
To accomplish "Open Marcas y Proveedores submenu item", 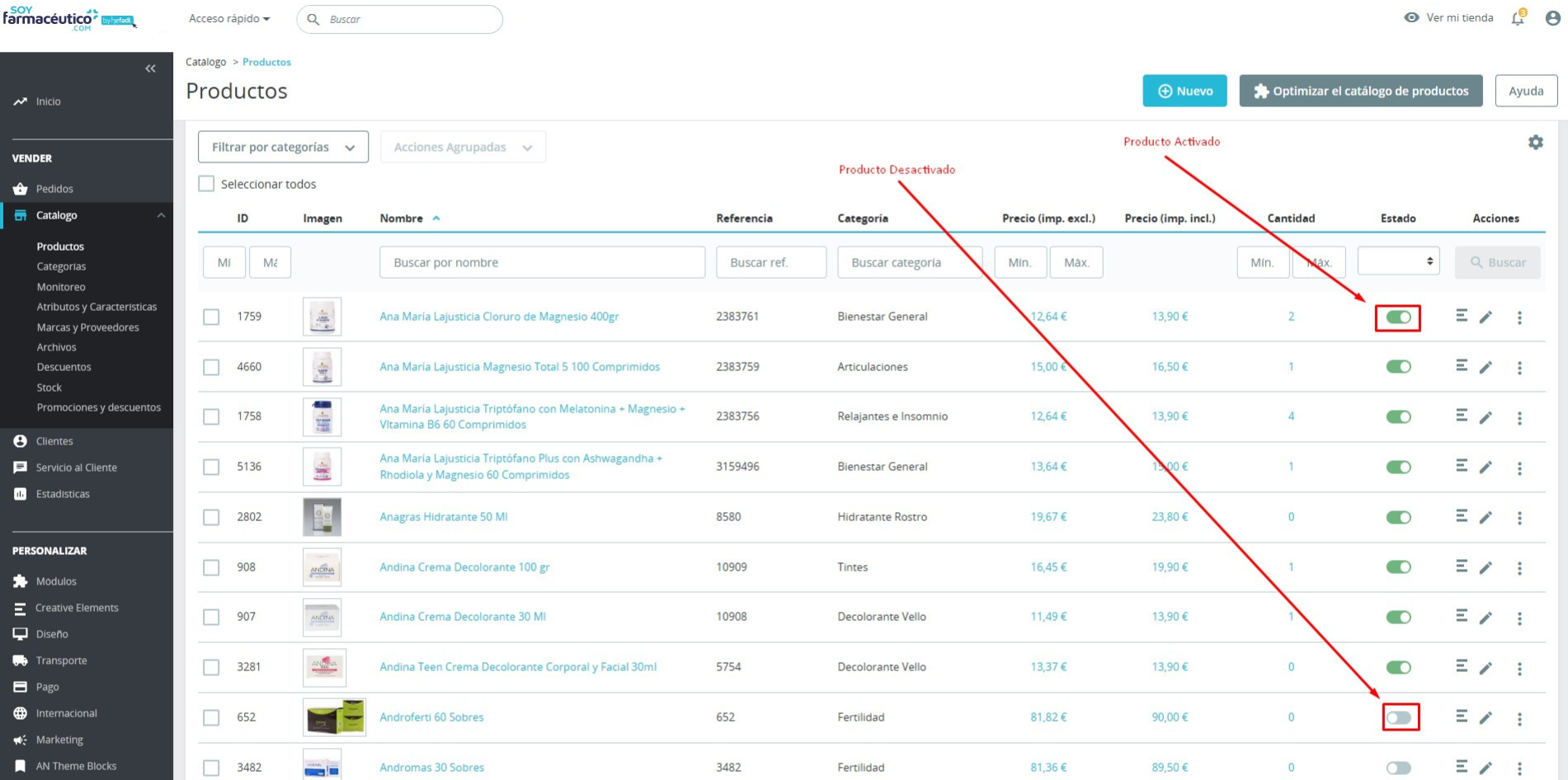I will 87,327.
